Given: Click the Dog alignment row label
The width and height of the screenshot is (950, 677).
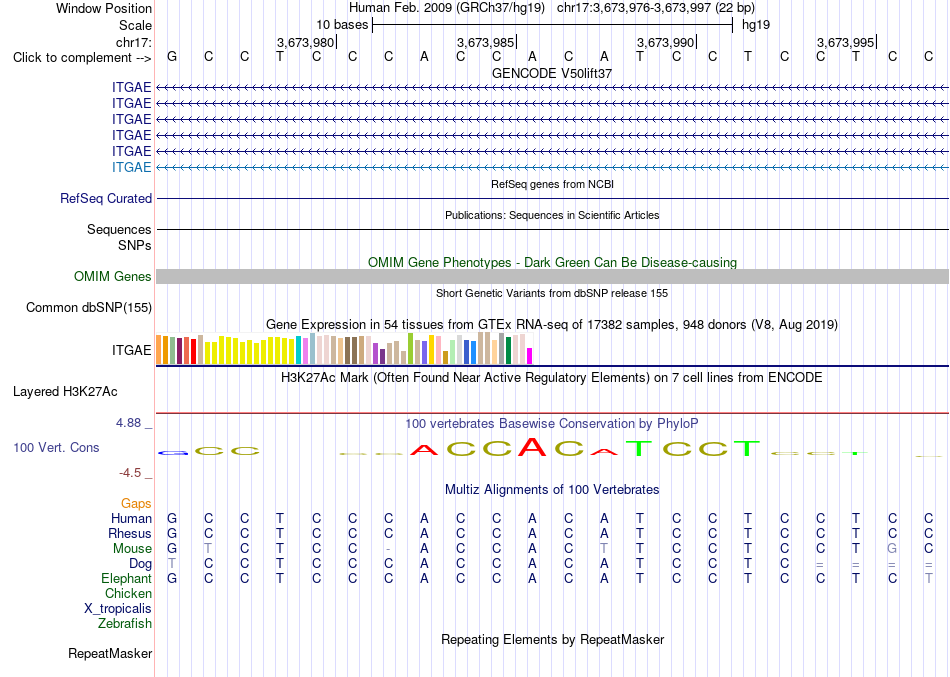Looking at the screenshot, I should [140, 564].
